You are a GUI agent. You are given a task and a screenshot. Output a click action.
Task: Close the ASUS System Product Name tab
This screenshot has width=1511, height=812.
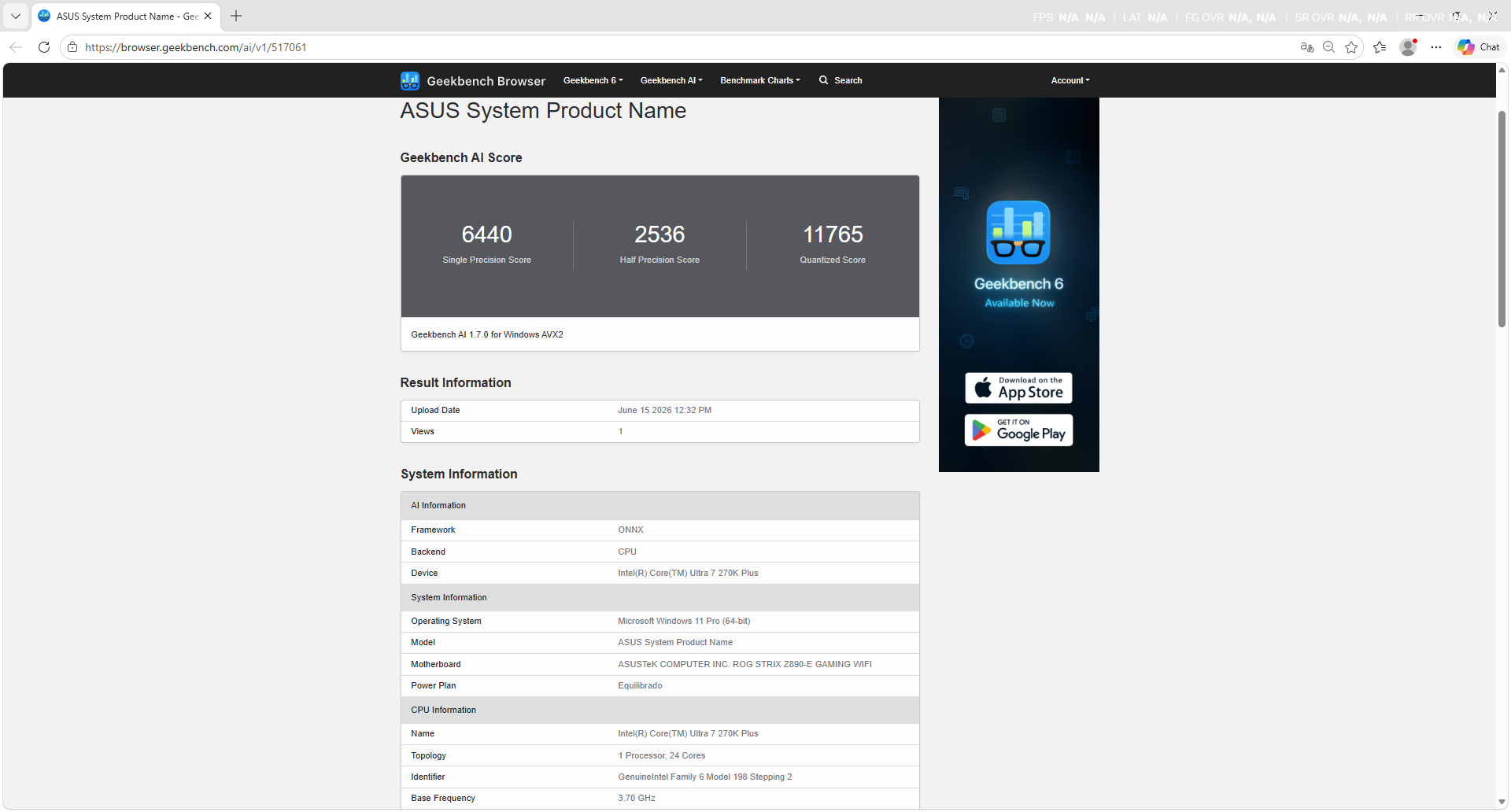[208, 16]
